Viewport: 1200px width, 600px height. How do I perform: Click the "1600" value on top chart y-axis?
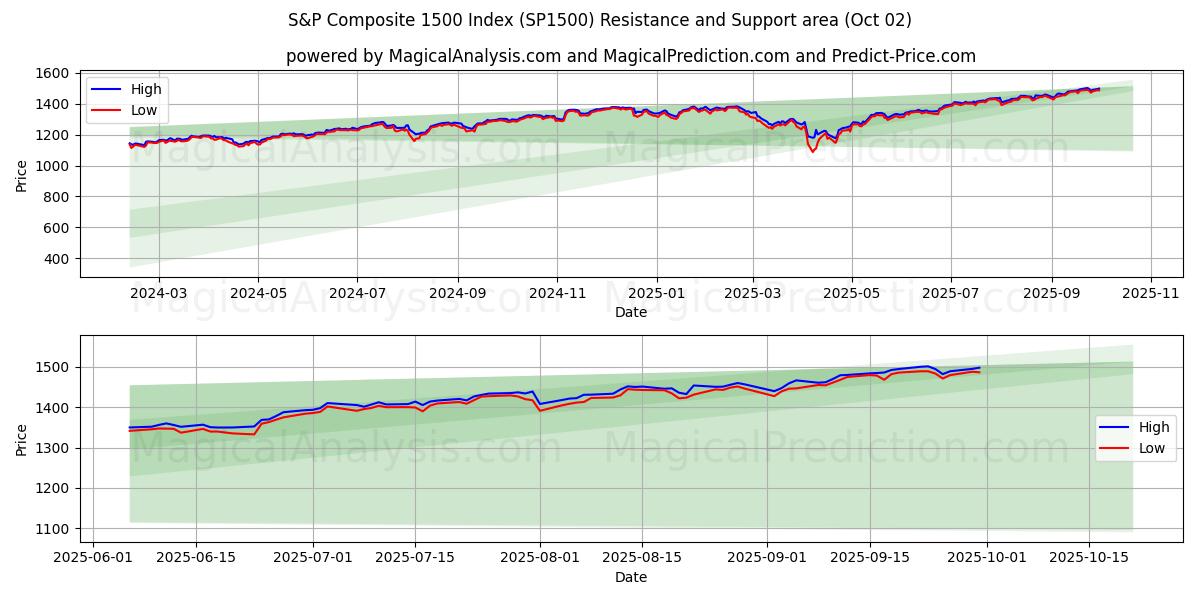click(52, 73)
